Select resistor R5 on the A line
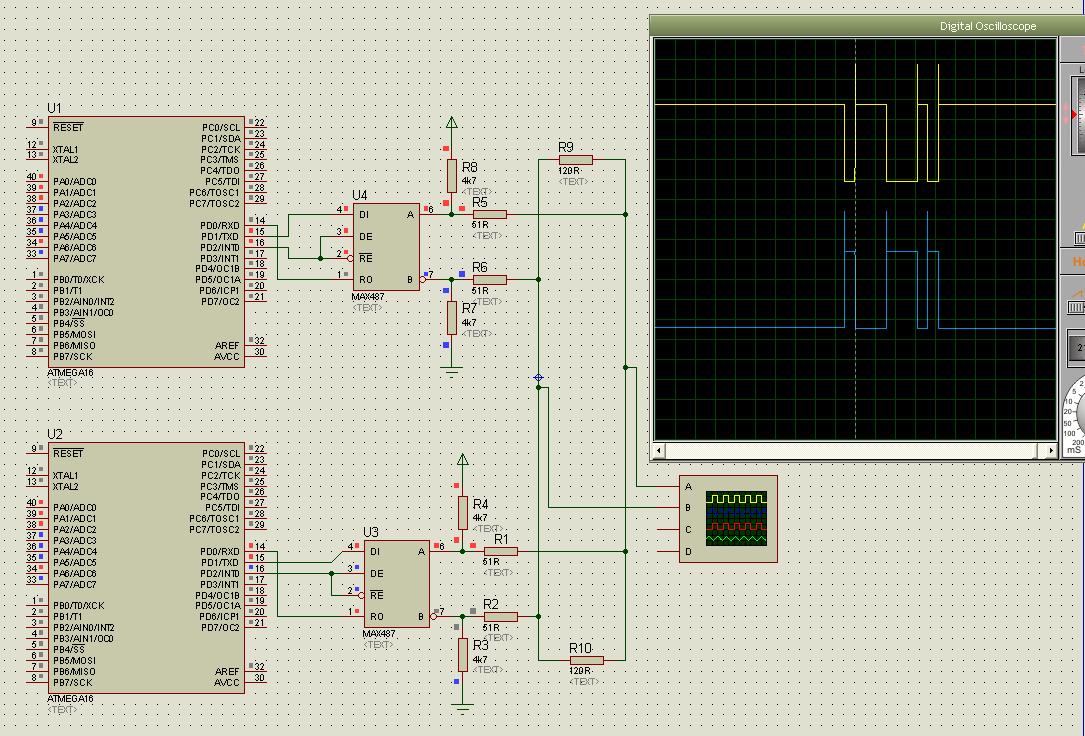1085x736 pixels. 489,214
